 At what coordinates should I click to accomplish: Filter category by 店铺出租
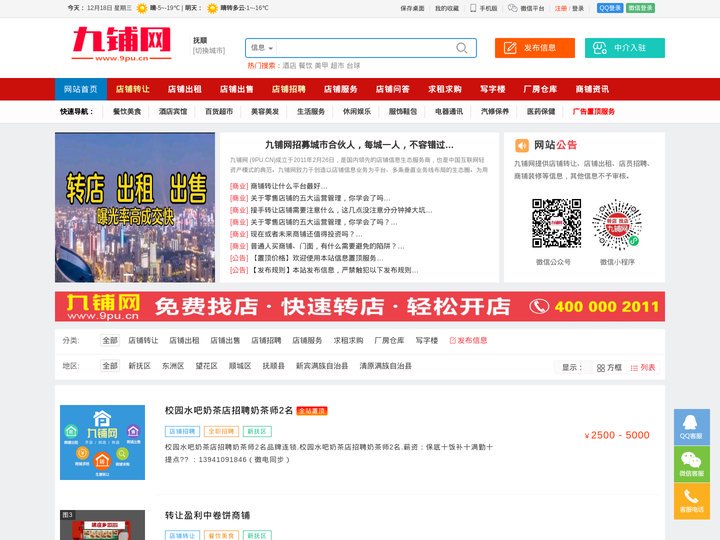(x=184, y=340)
